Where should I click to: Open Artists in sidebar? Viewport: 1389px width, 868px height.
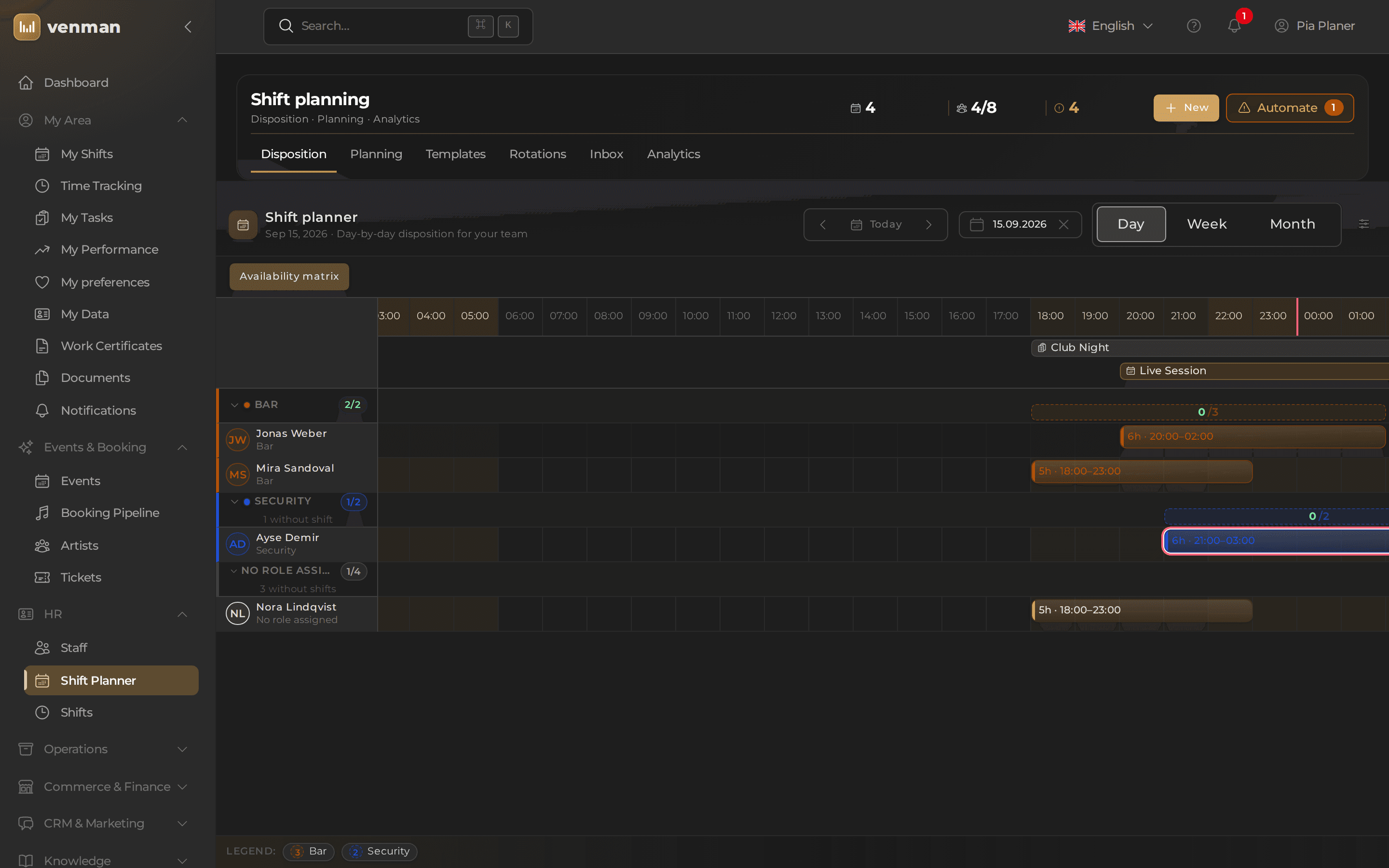pos(112,546)
